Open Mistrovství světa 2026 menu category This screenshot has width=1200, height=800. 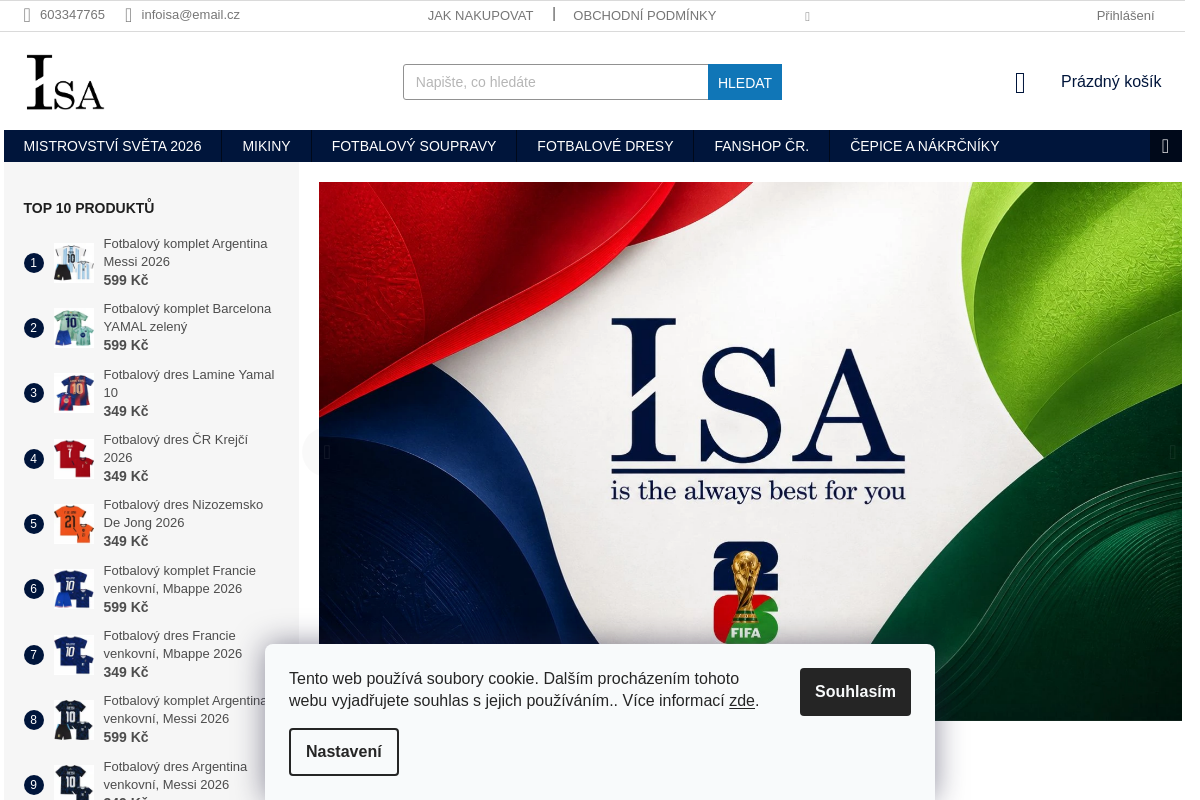click(113, 146)
